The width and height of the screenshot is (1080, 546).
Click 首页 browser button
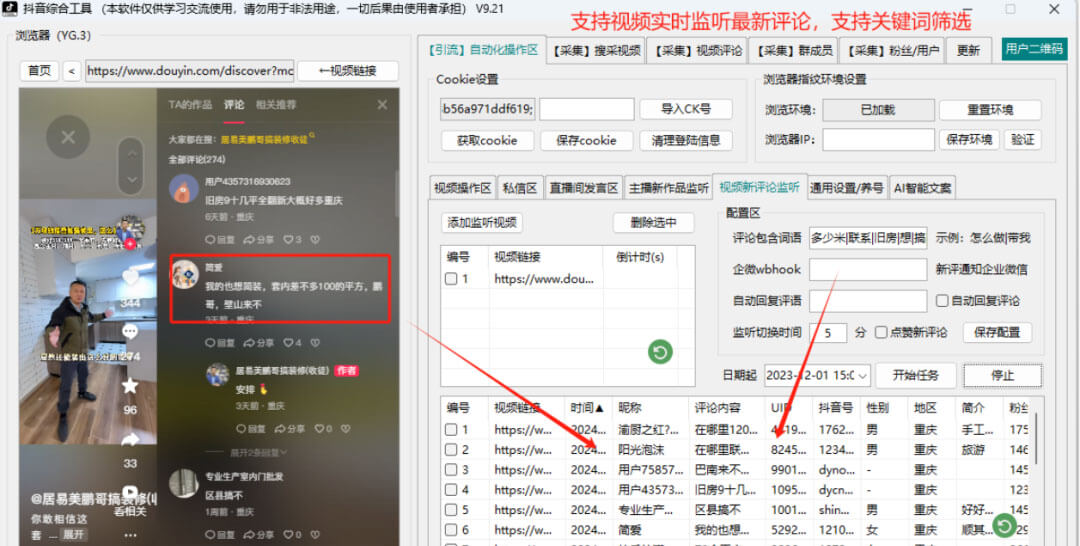(x=39, y=71)
